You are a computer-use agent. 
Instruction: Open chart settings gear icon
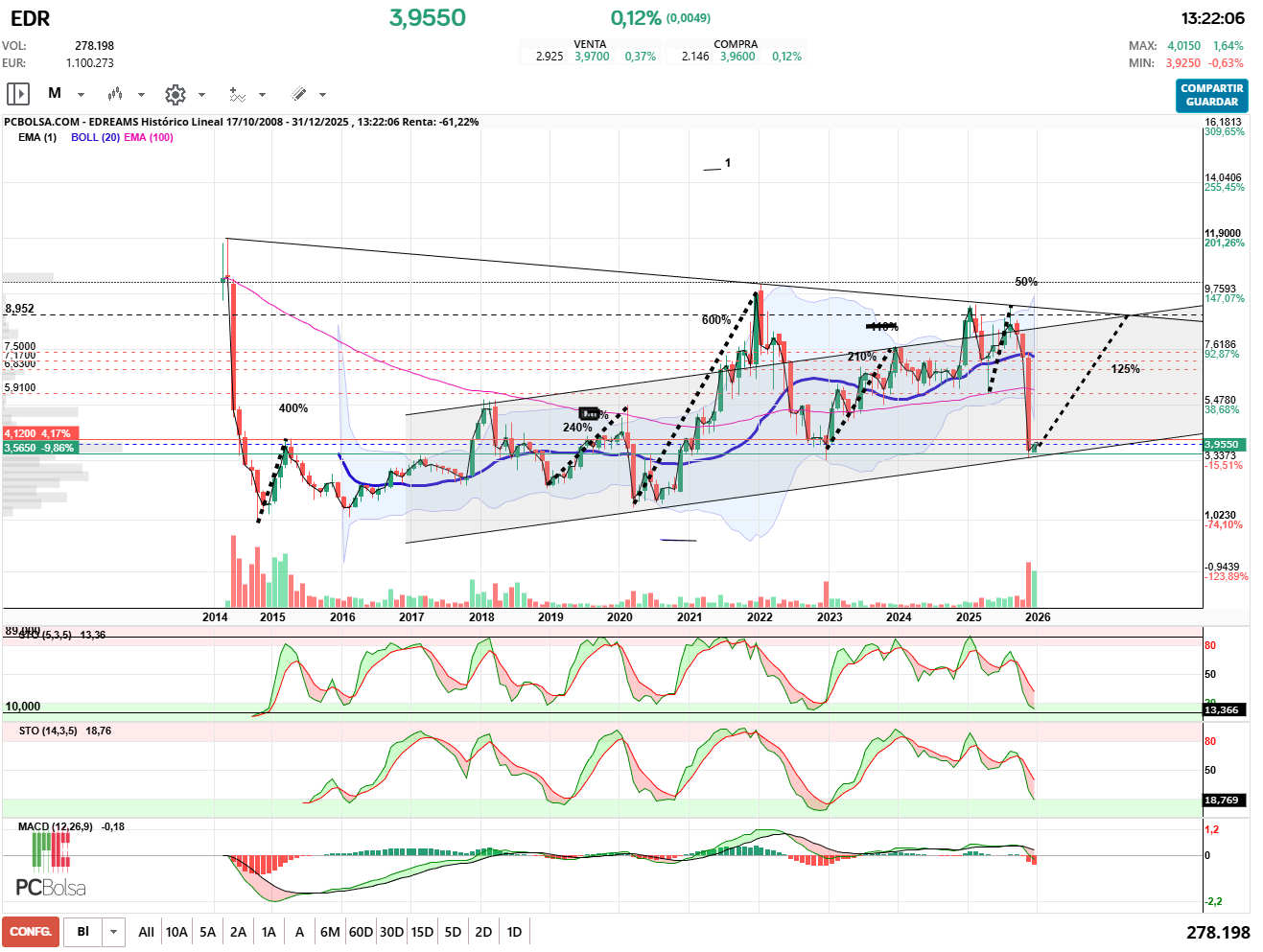click(x=175, y=94)
